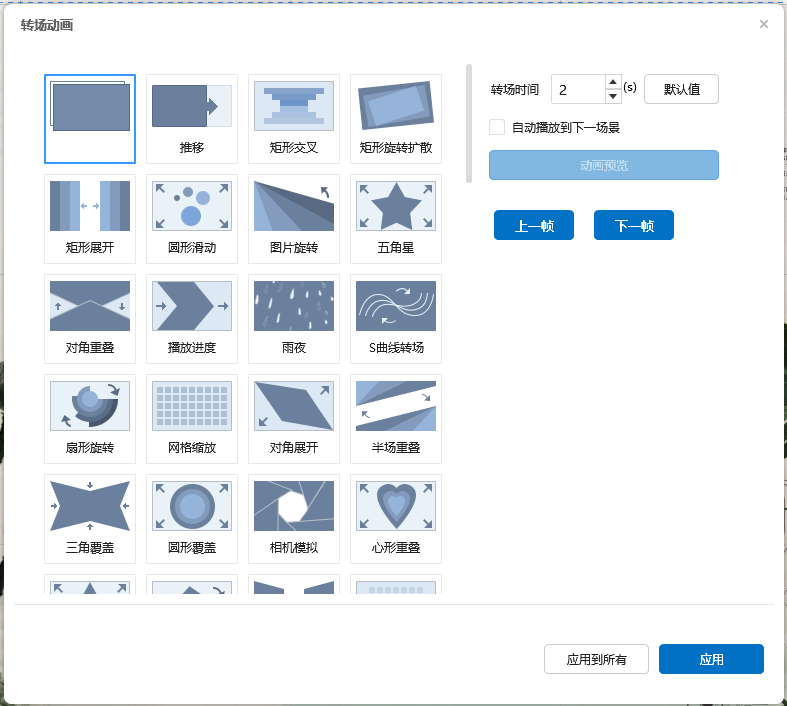Choose the 推移 transition effect
The image size is (787, 706).
[192, 119]
